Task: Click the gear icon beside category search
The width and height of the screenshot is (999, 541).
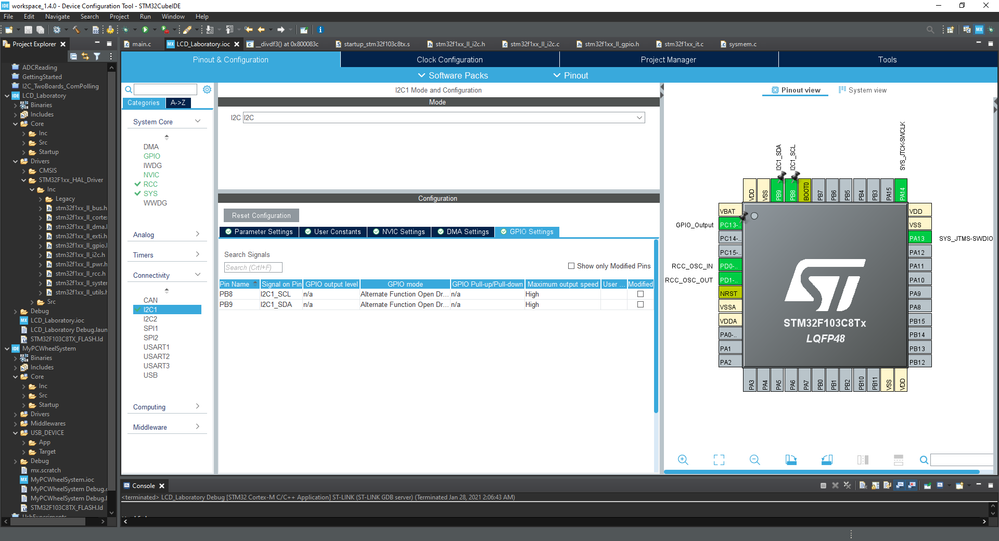Action: click(x=207, y=90)
